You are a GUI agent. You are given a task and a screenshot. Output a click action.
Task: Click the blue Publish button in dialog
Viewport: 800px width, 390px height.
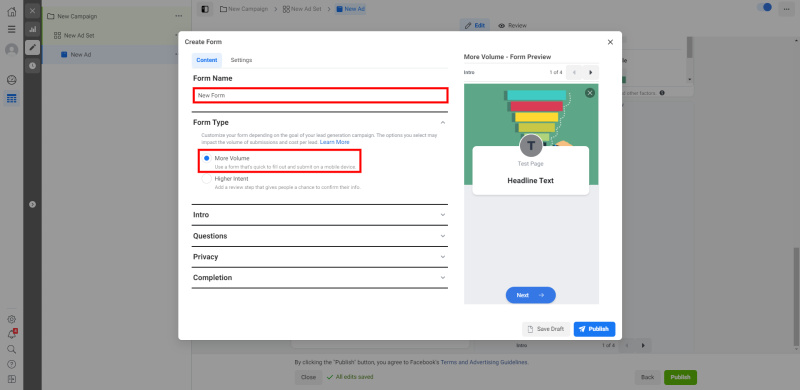pyautogui.click(x=594, y=329)
